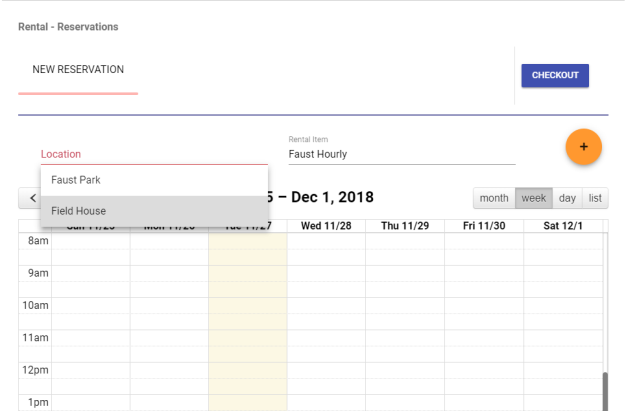Select 9am slot on Wednesday 11/28
The height and width of the screenshot is (411, 626).
326,273
